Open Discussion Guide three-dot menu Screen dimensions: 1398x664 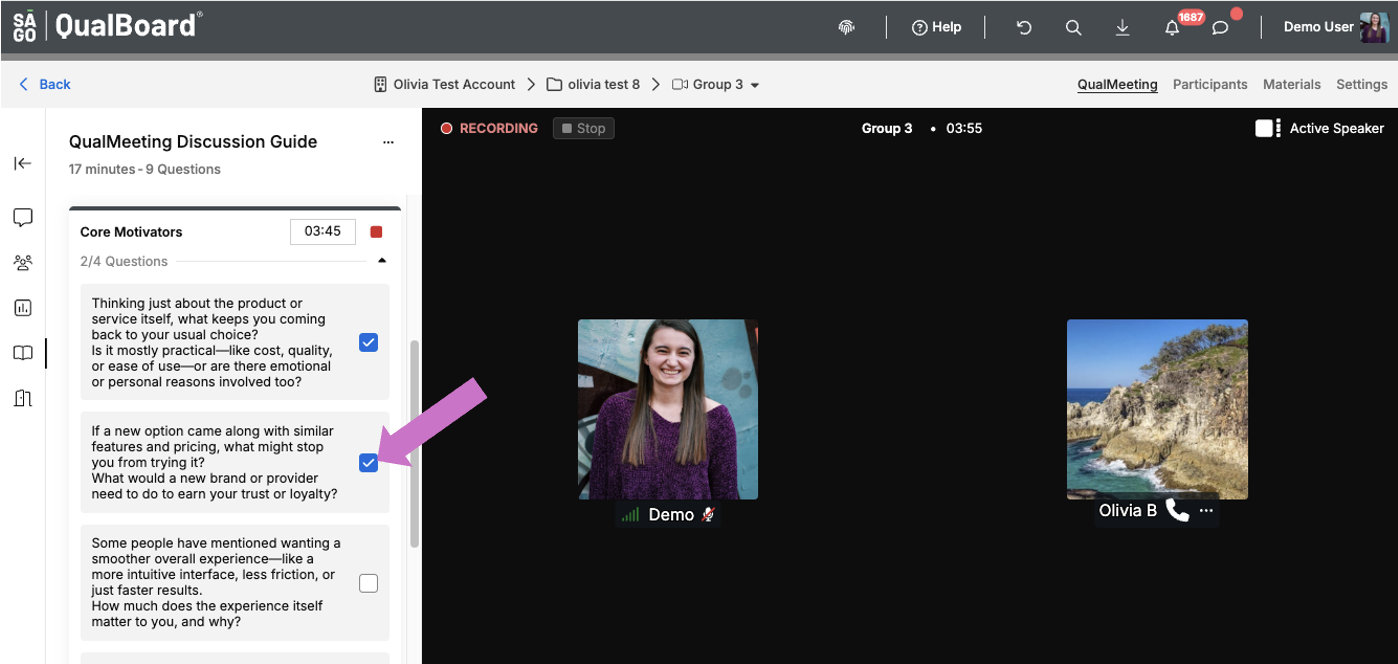tap(388, 142)
